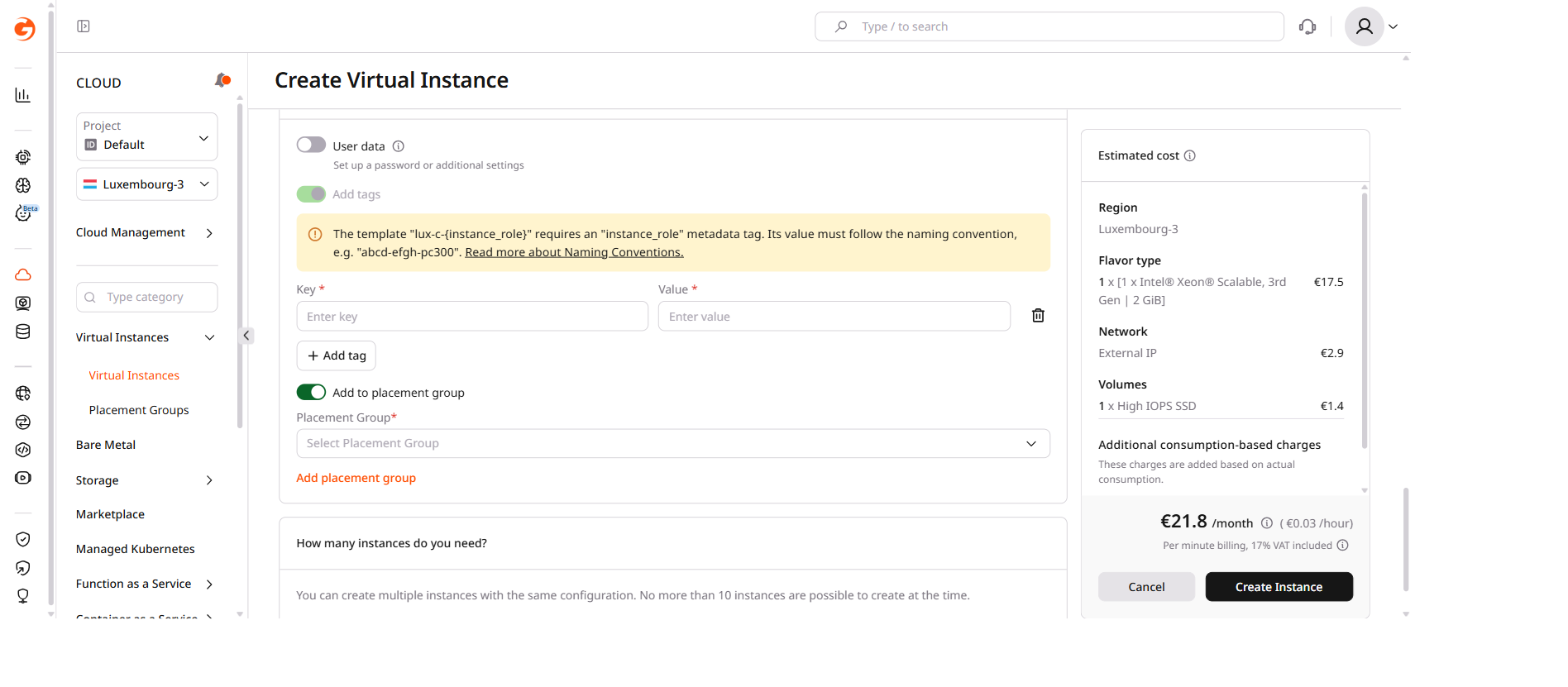
Task: Open the Luxembourg-3 region dropdown
Action: coord(147,184)
